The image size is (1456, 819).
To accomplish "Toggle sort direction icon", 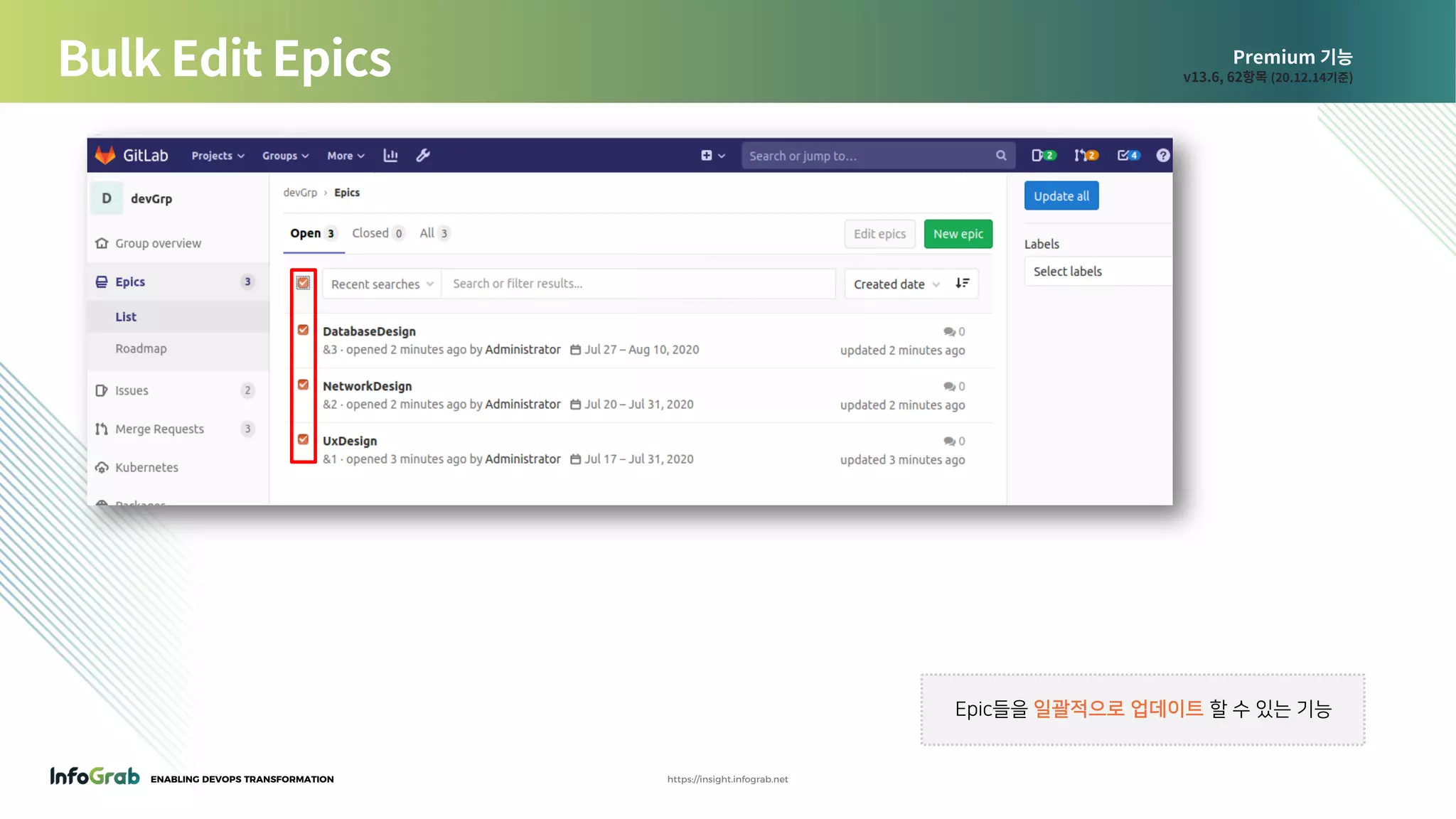I will point(963,283).
